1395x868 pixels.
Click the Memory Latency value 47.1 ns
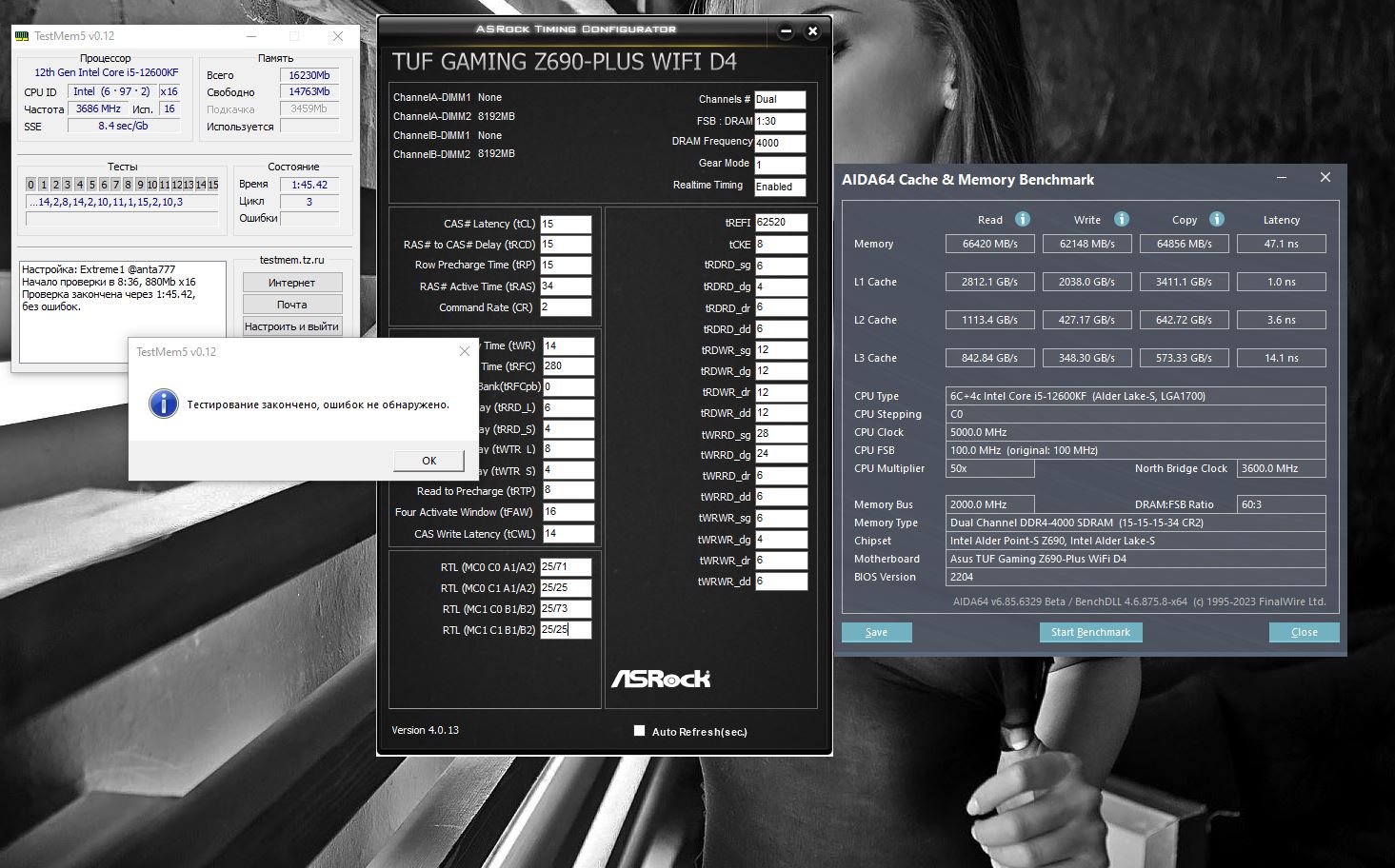[1281, 244]
